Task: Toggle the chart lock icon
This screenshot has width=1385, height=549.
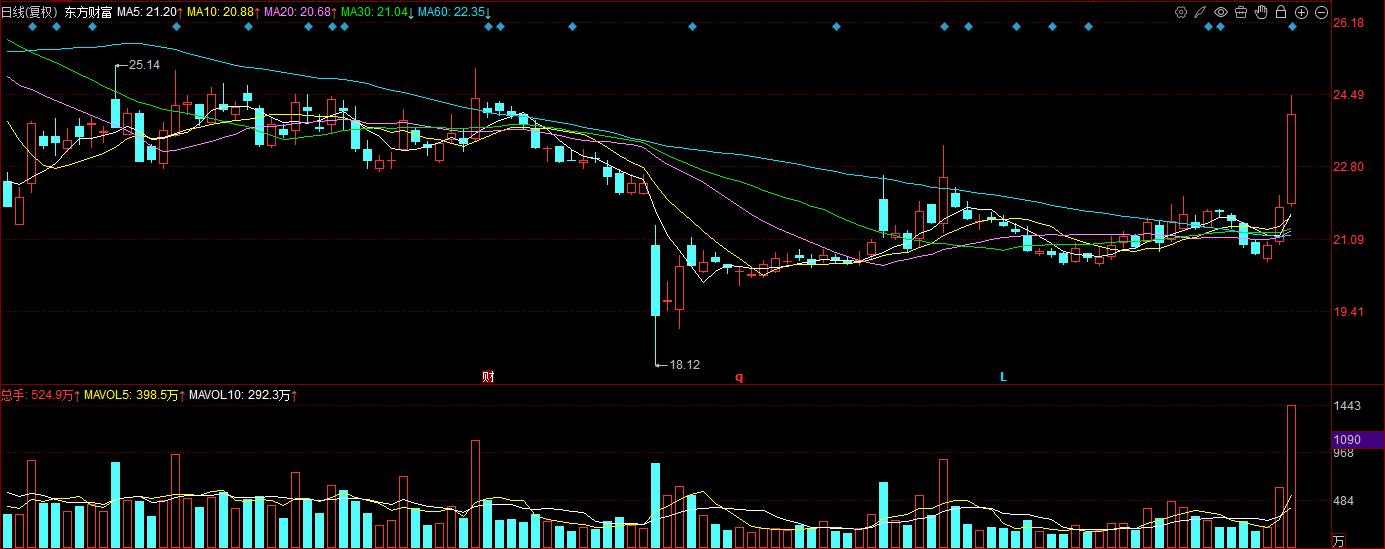Action: (1281, 12)
